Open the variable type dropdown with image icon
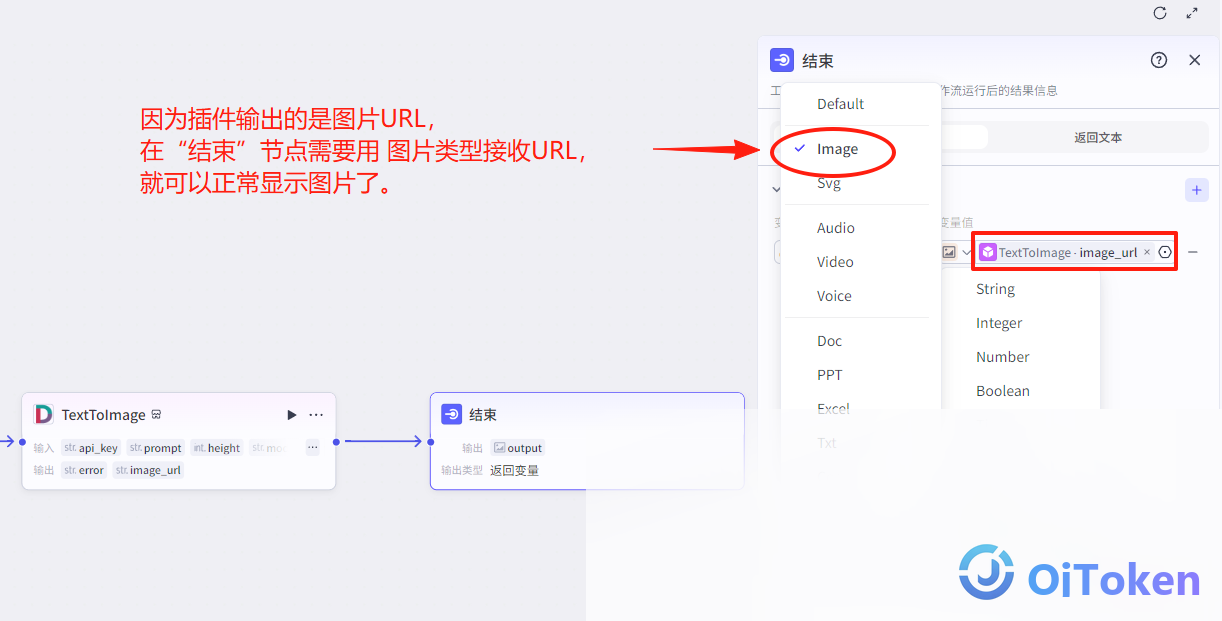The width and height of the screenshot is (1222, 621). click(x=956, y=252)
